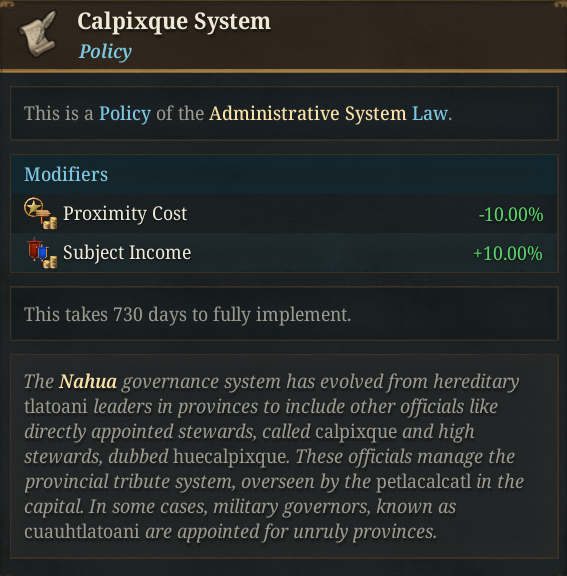This screenshot has width=567, height=576.
Task: Click the Proximity Cost modifier icon
Action: pos(40,213)
